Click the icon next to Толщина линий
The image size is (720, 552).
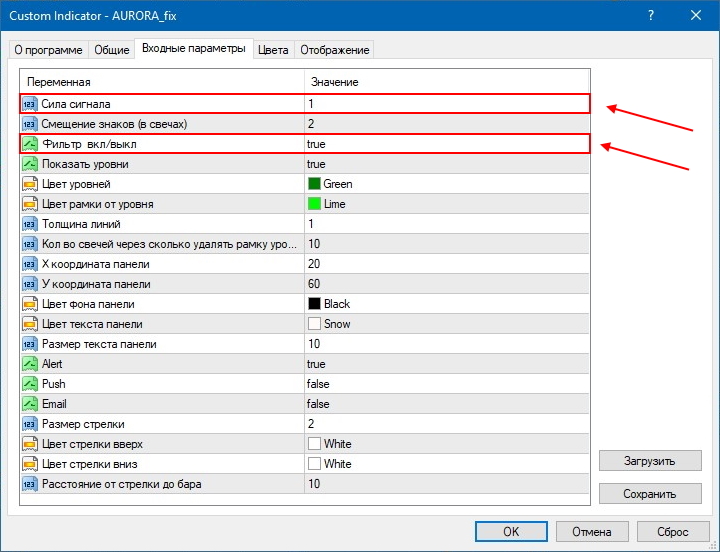click(x=30, y=224)
